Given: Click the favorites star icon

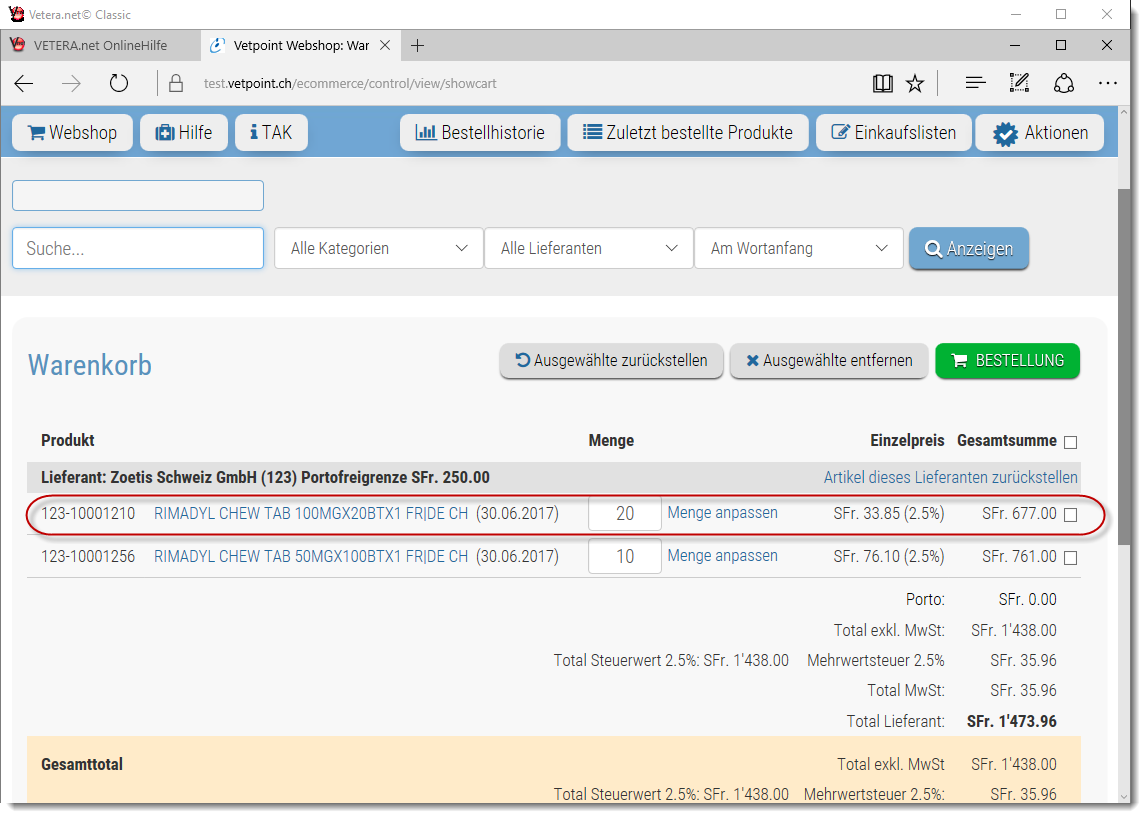Looking at the screenshot, I should [x=915, y=84].
